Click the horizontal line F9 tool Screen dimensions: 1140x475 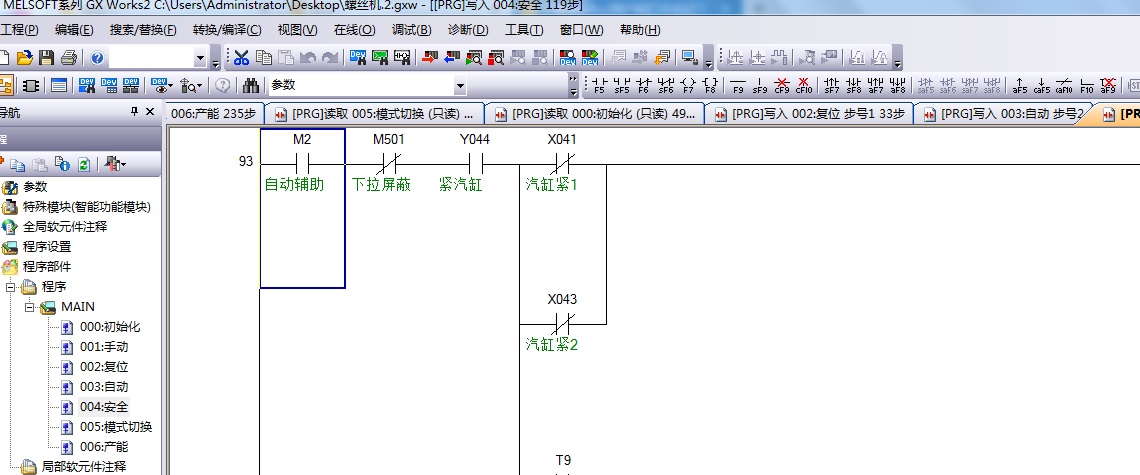point(738,85)
